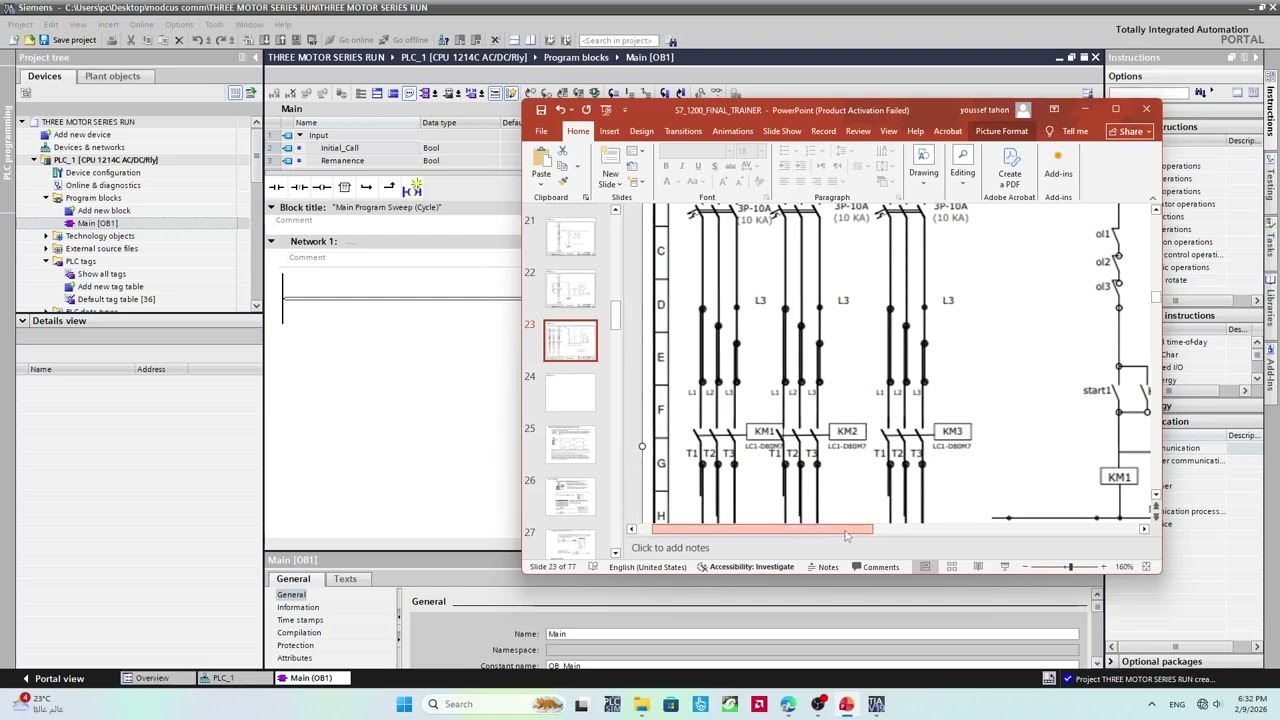Image resolution: width=1280 pixels, height=720 pixels.
Task: Switch to Reading View in PowerPoint status bar
Action: (x=977, y=567)
